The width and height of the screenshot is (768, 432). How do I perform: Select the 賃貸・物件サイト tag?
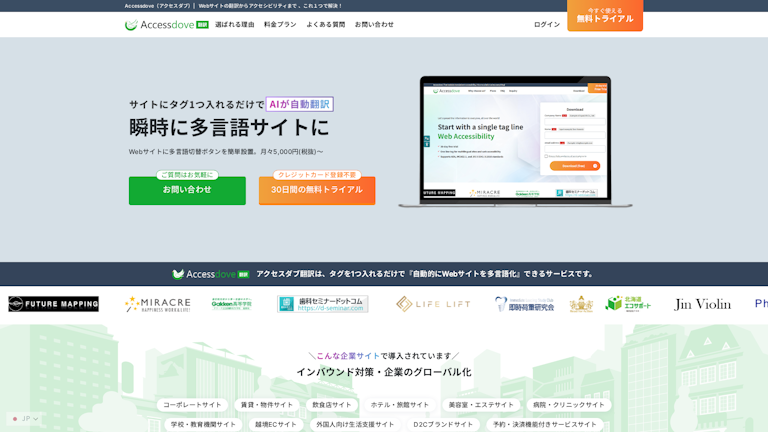coord(266,405)
